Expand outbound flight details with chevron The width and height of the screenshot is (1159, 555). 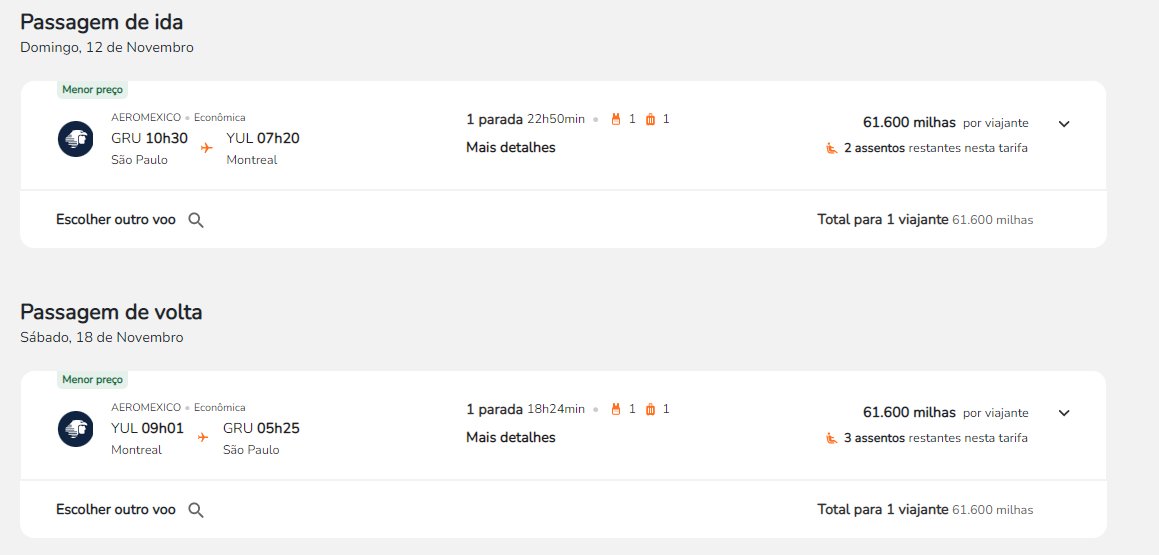point(1064,123)
